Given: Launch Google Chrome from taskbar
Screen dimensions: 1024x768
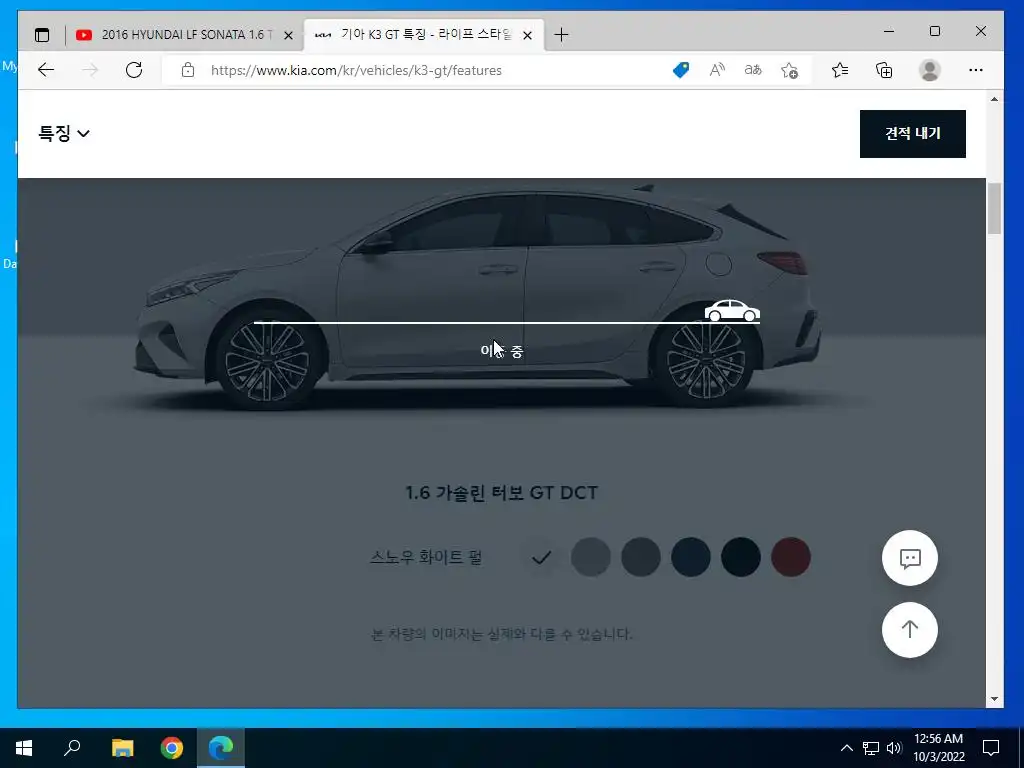Looking at the screenshot, I should [172, 748].
